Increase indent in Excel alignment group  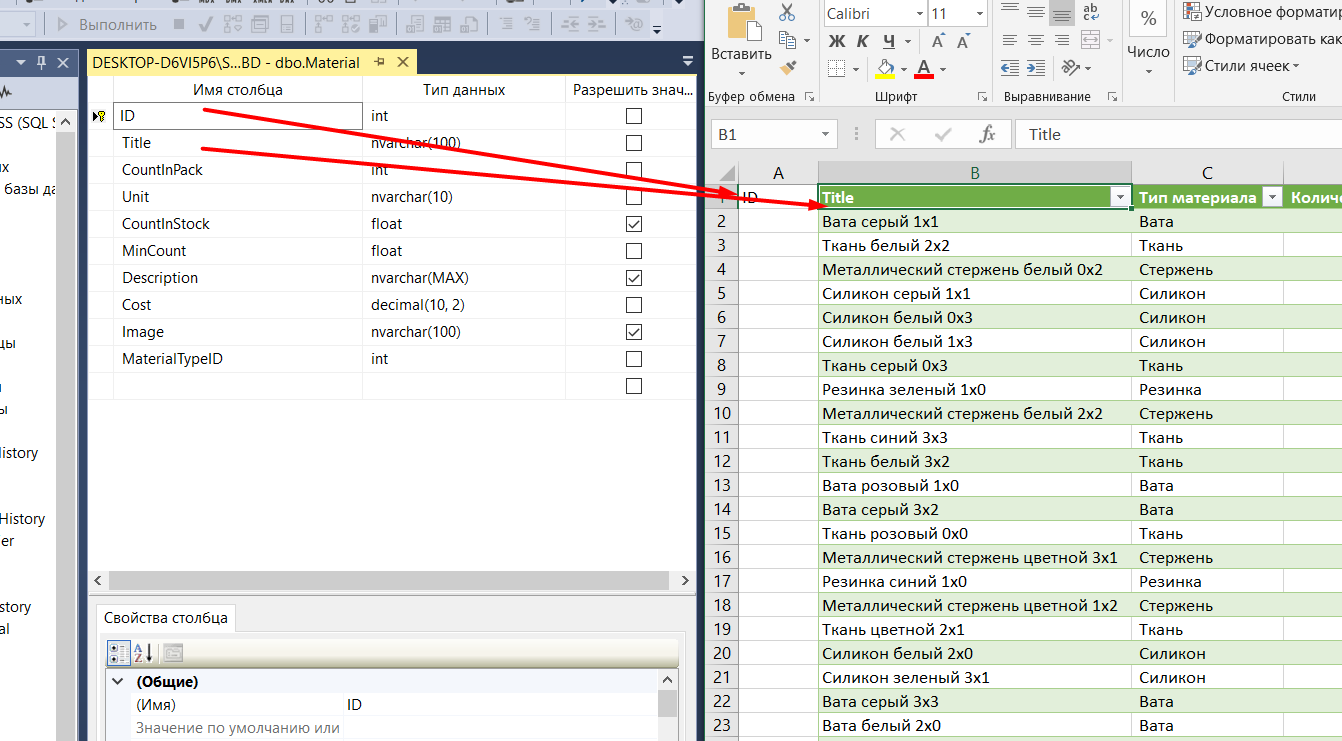pos(1036,67)
